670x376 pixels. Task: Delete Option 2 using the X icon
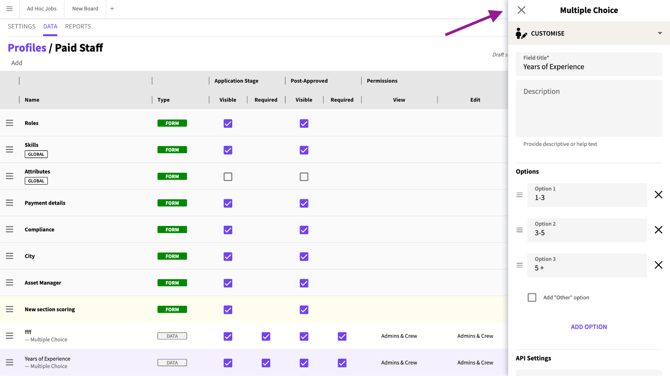tap(658, 230)
